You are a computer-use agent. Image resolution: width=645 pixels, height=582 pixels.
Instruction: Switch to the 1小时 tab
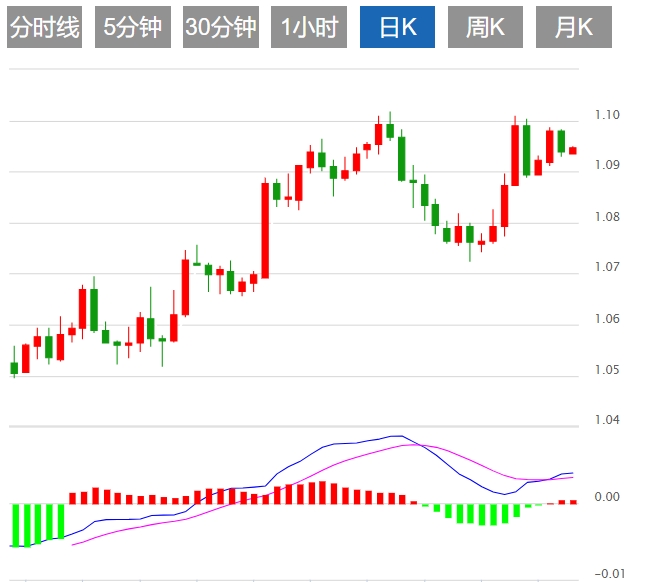[308, 28]
